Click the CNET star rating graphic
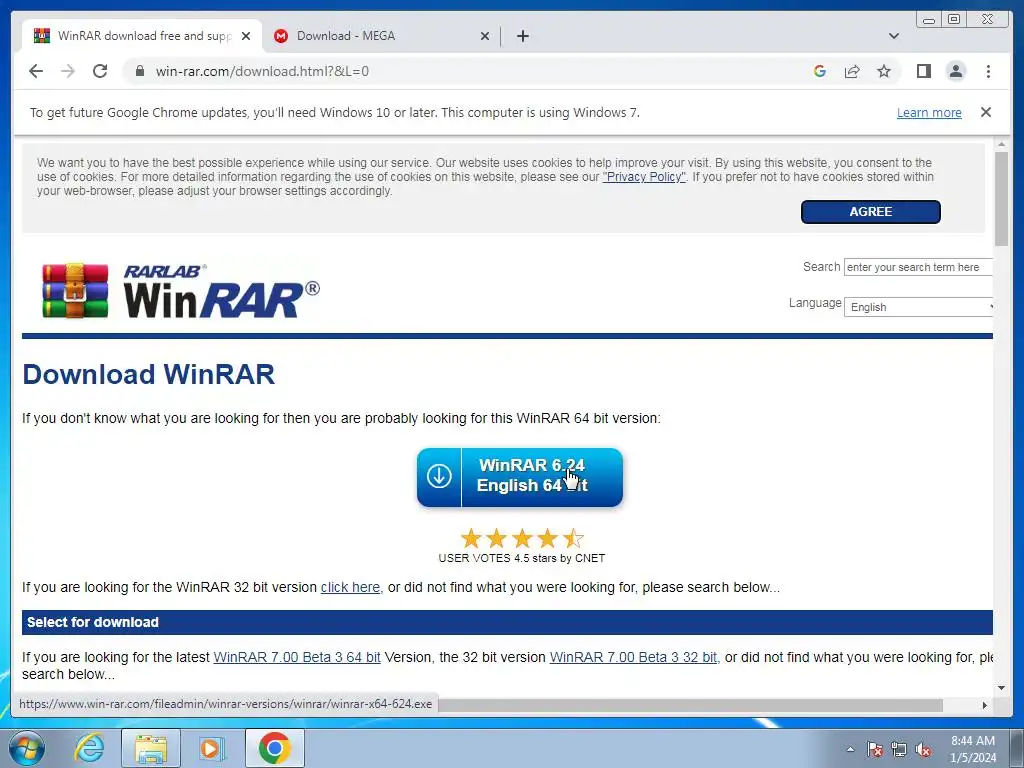 click(x=521, y=539)
